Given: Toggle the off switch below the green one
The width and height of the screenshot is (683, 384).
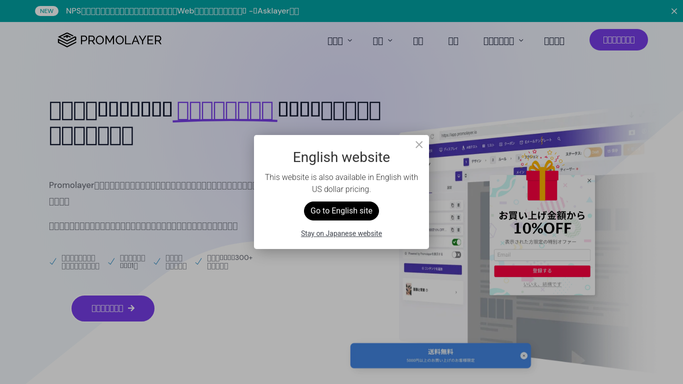Looking at the screenshot, I should 456,254.
